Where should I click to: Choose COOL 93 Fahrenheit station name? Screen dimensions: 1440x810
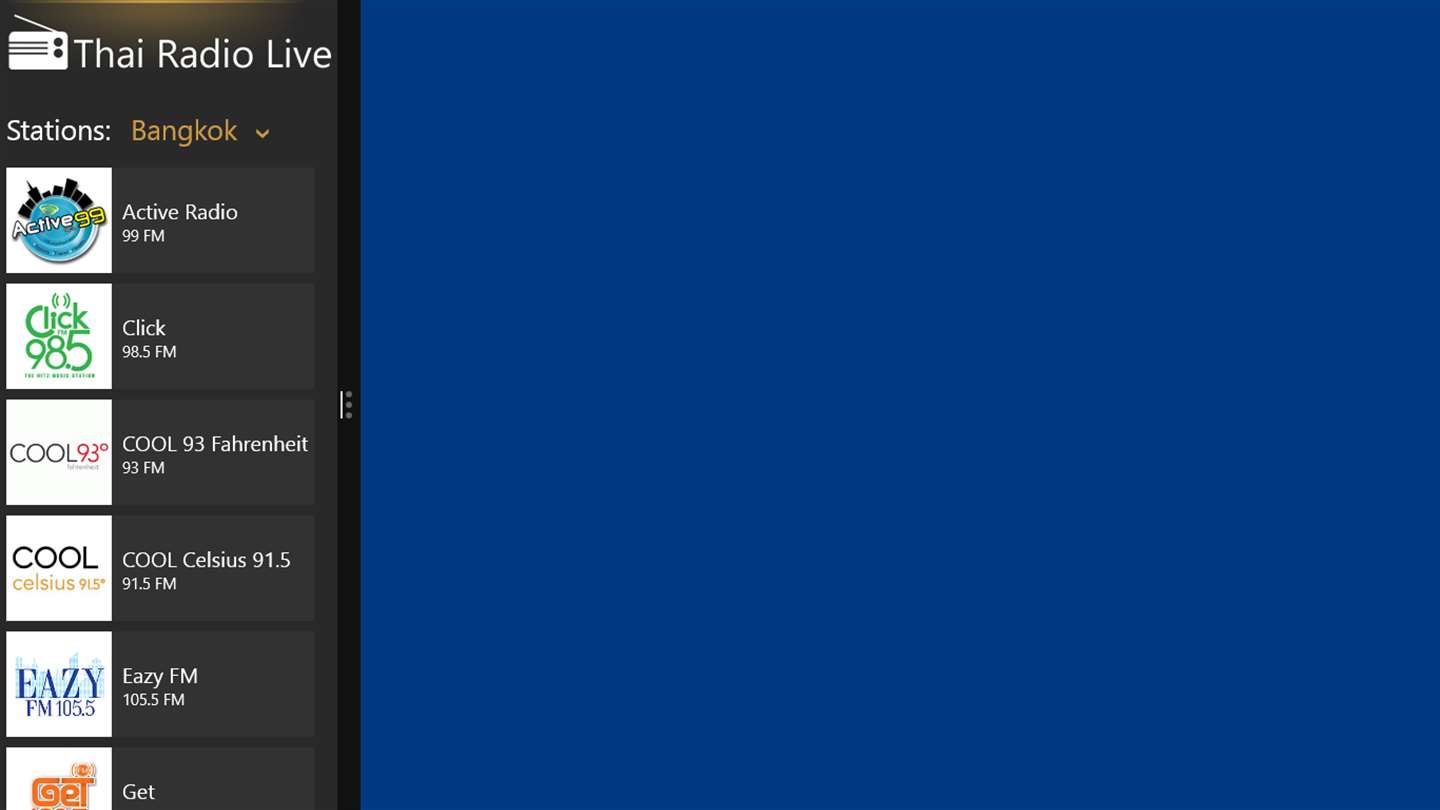(x=215, y=443)
